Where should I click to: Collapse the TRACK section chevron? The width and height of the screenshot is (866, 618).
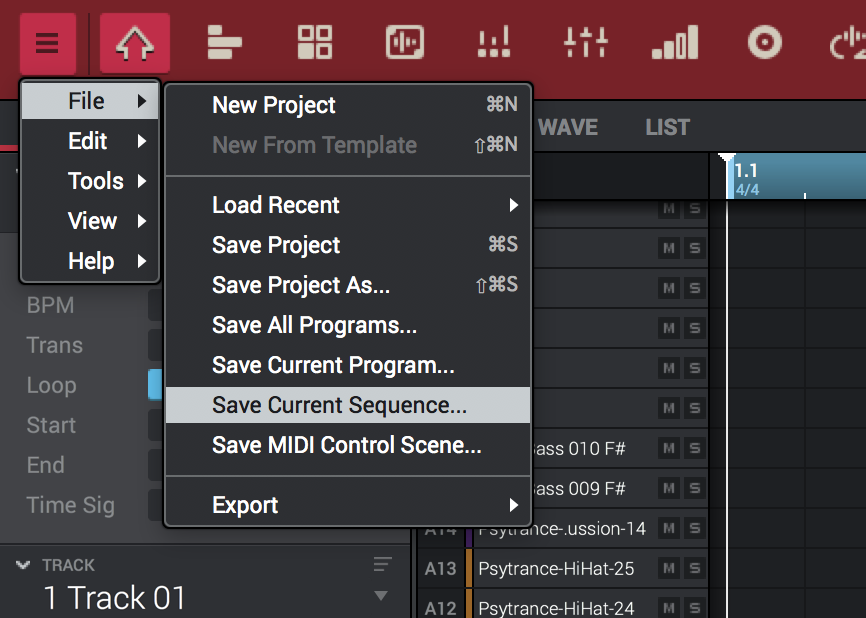[x=24, y=565]
